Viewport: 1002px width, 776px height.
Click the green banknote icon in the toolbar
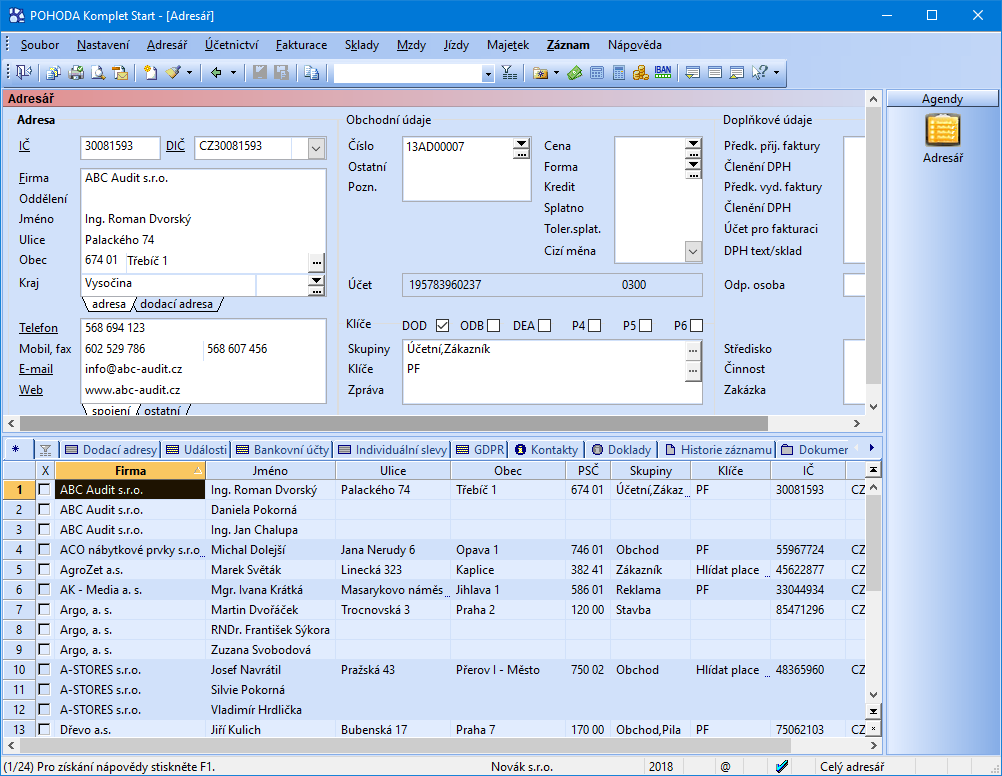click(x=574, y=73)
